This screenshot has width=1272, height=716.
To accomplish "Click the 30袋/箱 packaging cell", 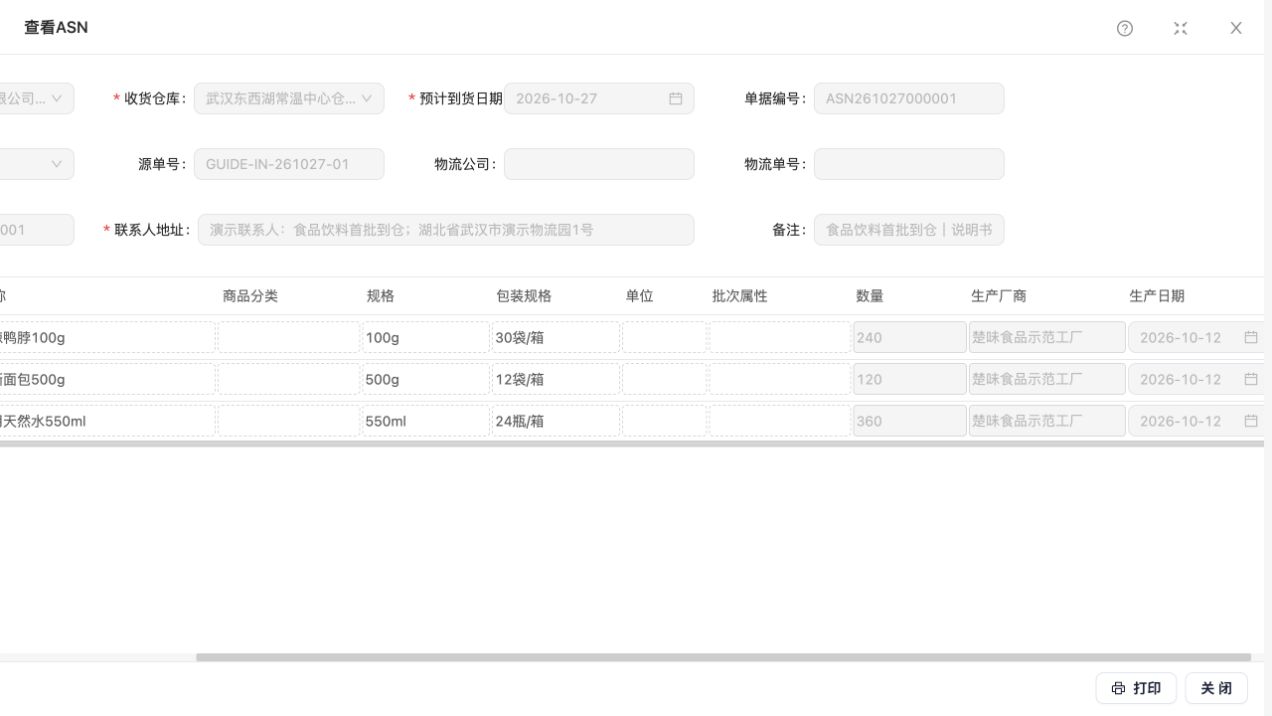I will (x=555, y=338).
